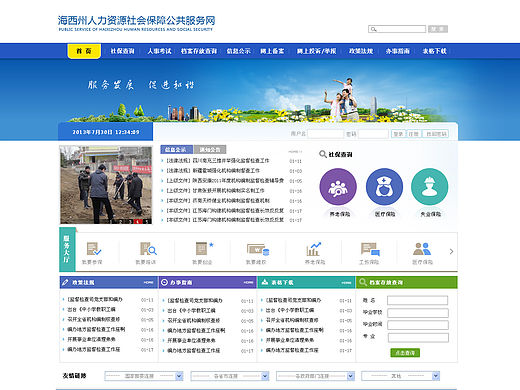Open the 网上备案 navigation item
This screenshot has width=520, height=390.
272,51
